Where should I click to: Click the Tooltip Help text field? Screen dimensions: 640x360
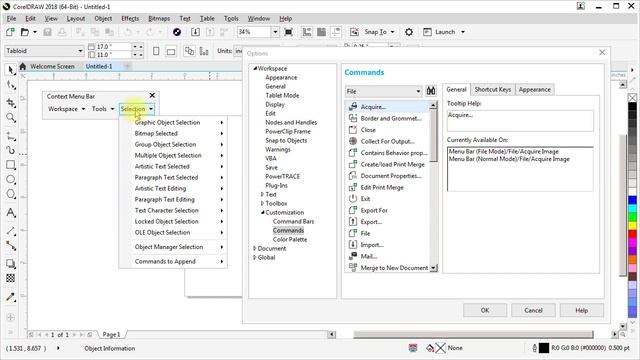[x=520, y=121]
